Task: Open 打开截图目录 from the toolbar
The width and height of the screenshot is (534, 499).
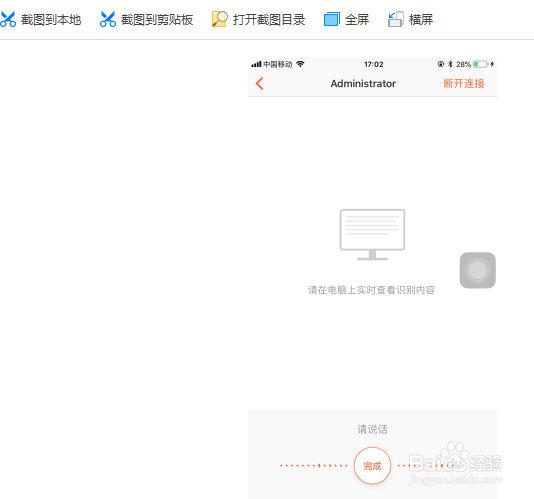Action: [x=269, y=20]
